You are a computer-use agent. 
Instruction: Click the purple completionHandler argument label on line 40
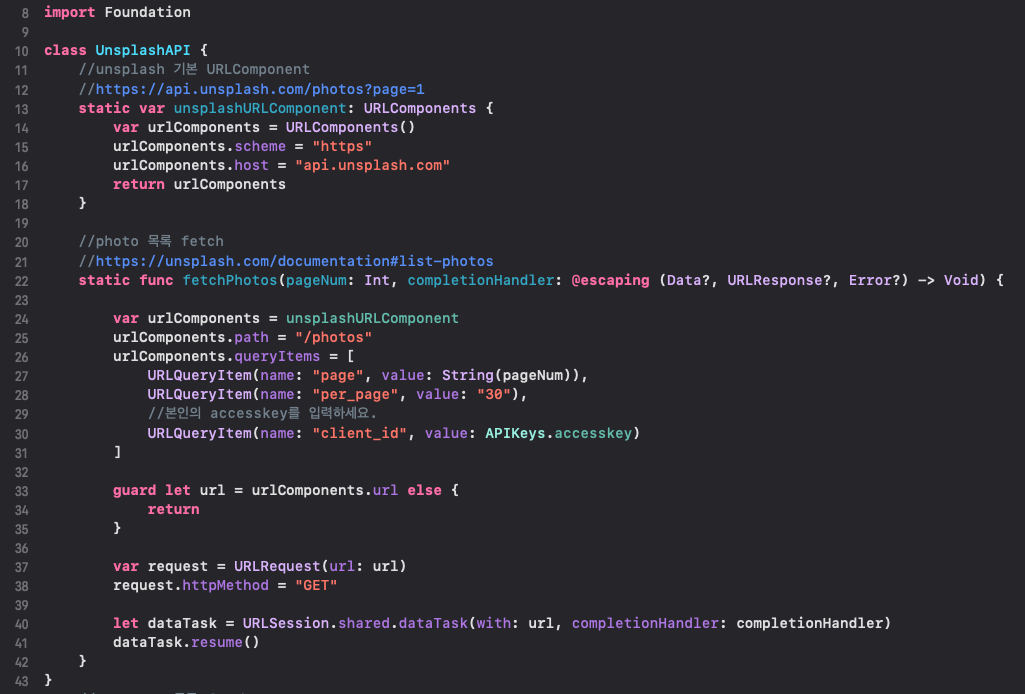pyautogui.click(x=645, y=623)
